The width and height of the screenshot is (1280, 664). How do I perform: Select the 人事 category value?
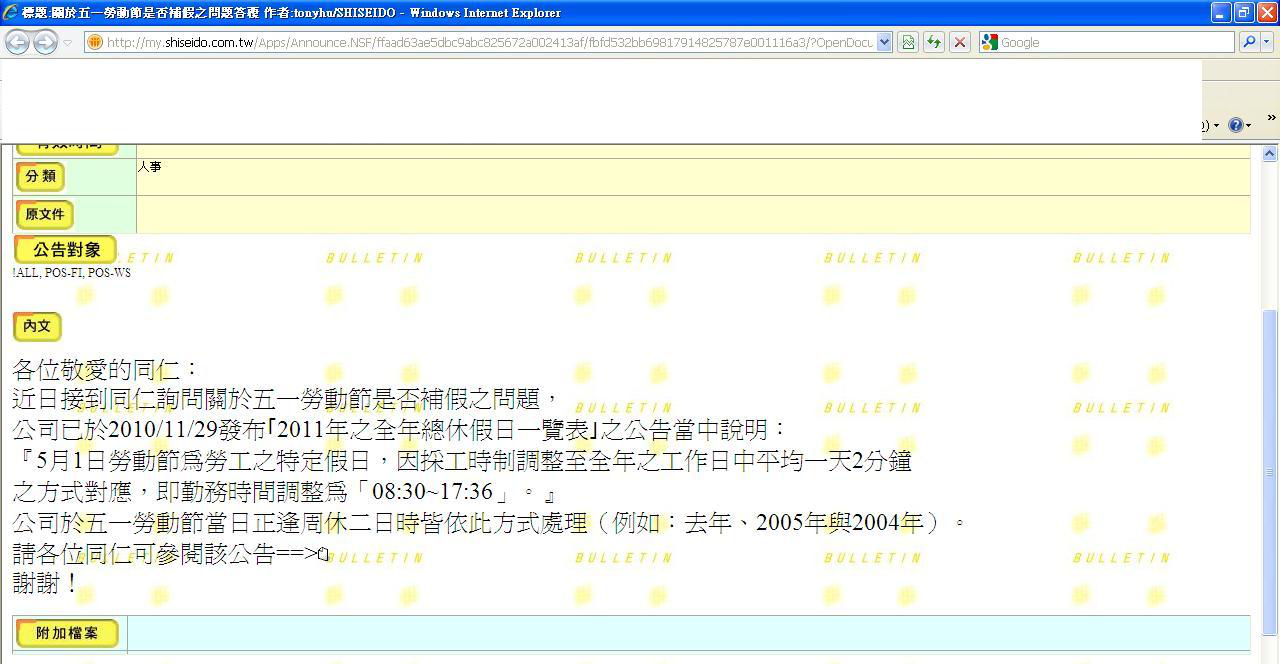(149, 167)
